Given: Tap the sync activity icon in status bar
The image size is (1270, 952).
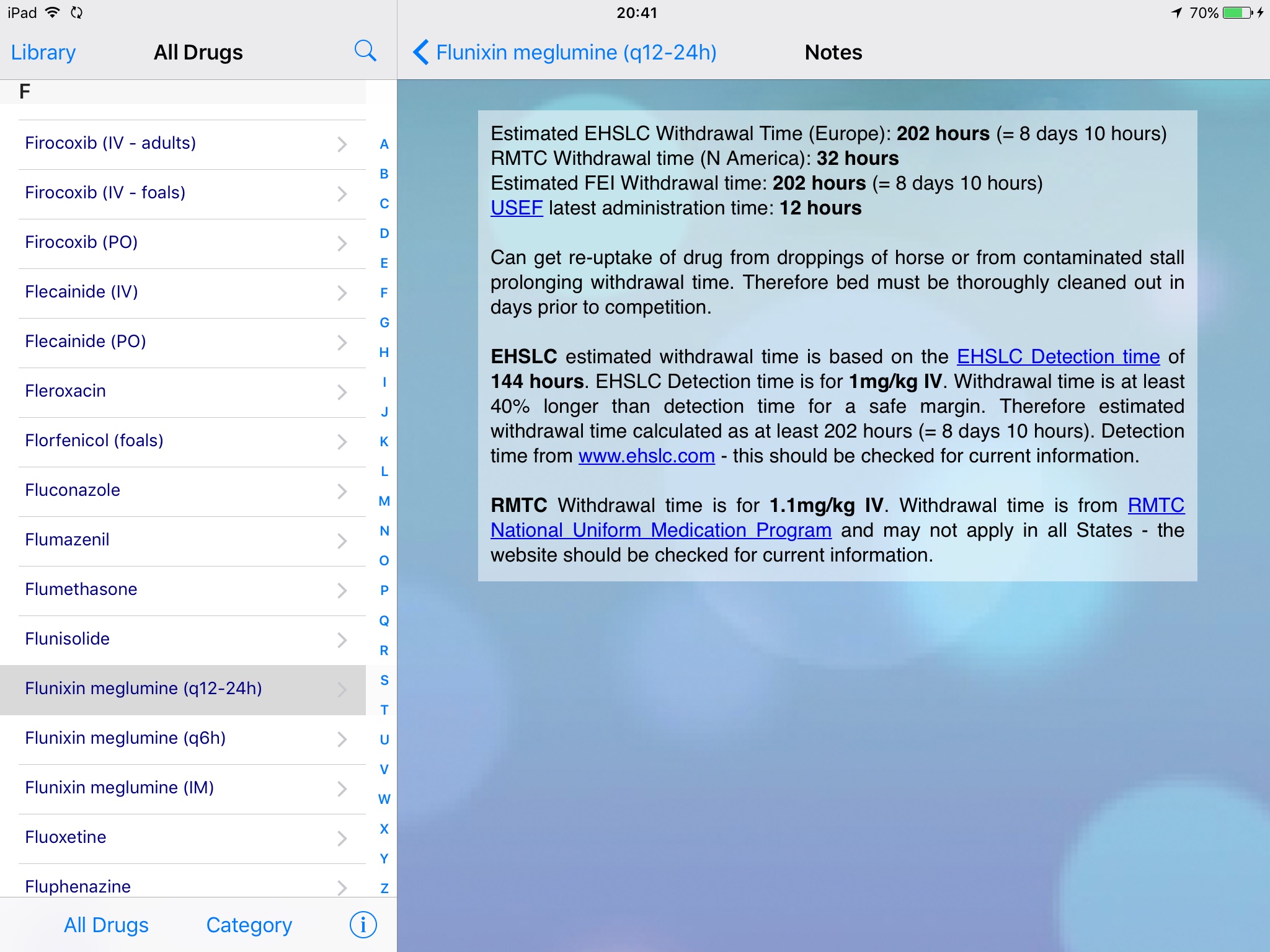Looking at the screenshot, I should (x=76, y=12).
